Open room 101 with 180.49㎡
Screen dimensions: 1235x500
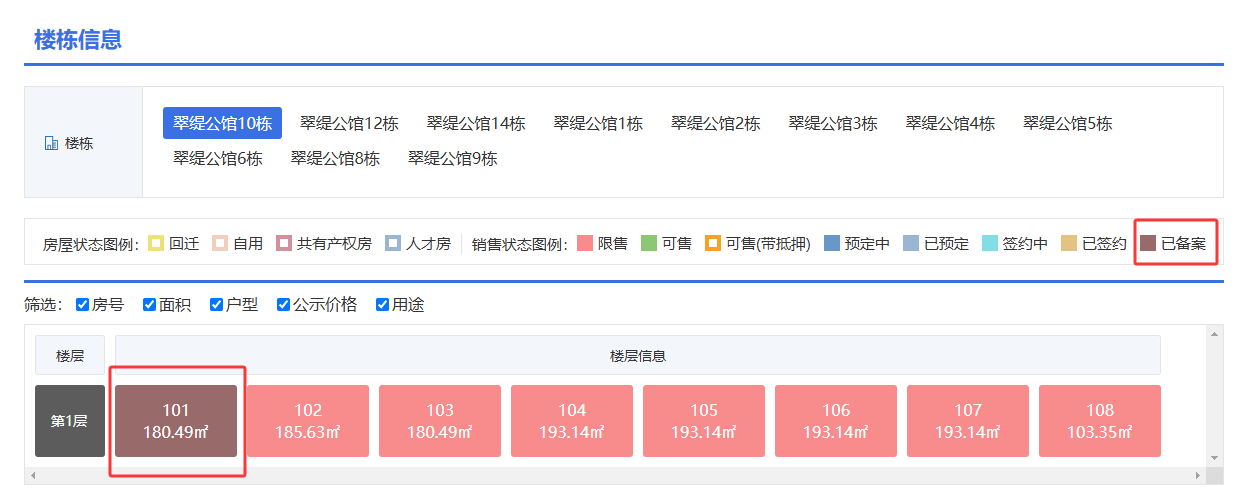(176, 421)
